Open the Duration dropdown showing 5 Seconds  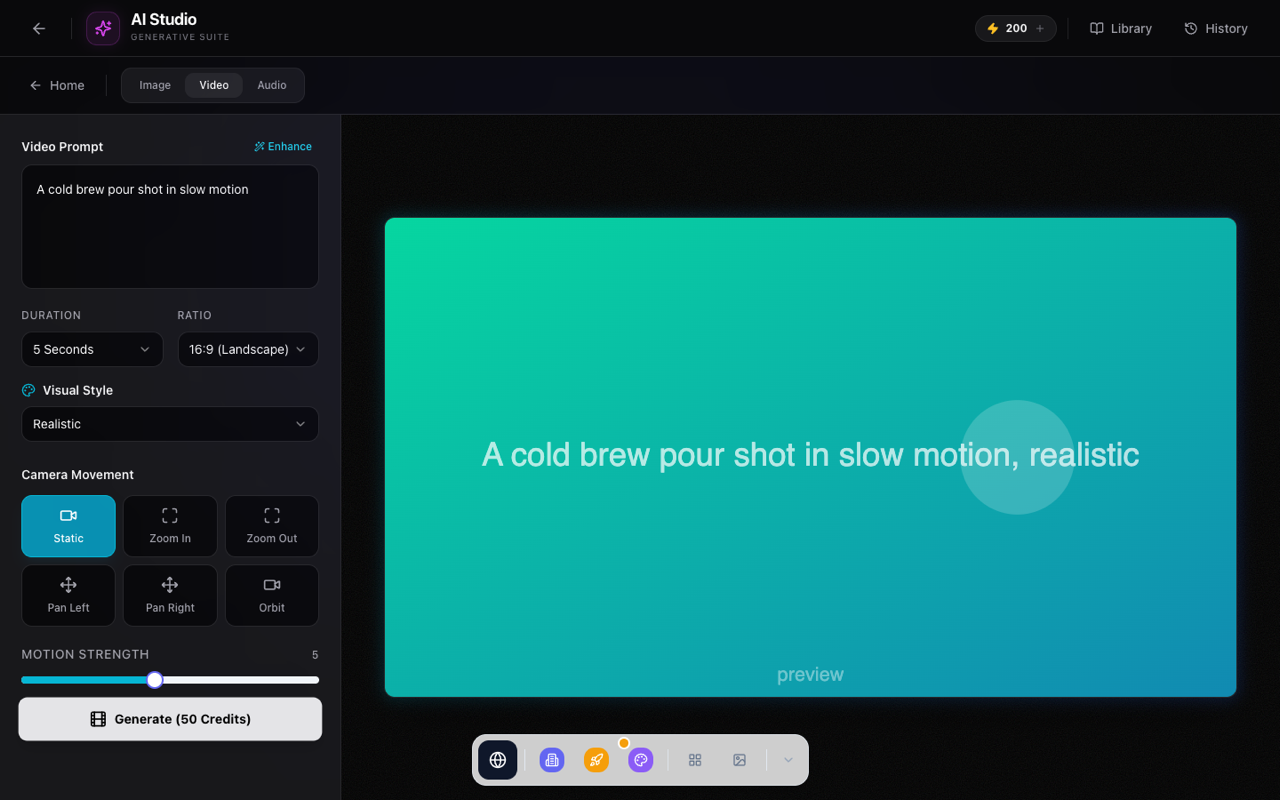click(92, 349)
